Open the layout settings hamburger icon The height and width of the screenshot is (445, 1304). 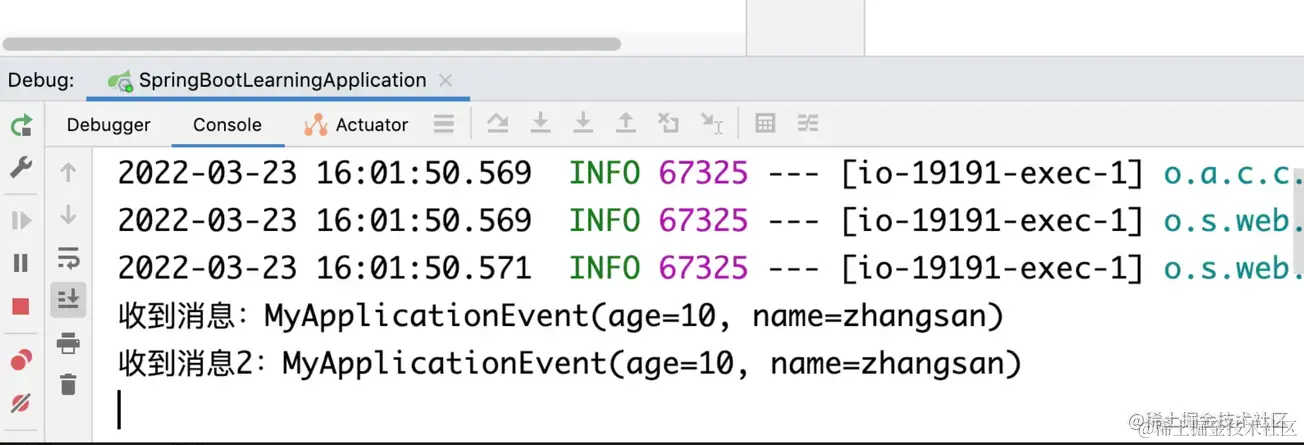coord(444,124)
